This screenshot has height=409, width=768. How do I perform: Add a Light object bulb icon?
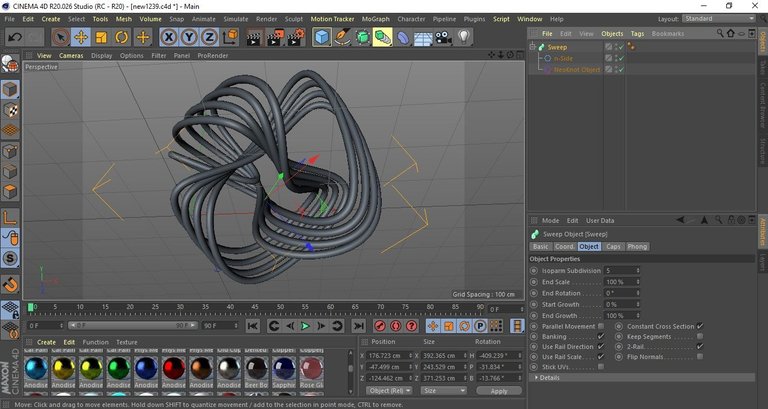pyautogui.click(x=464, y=37)
